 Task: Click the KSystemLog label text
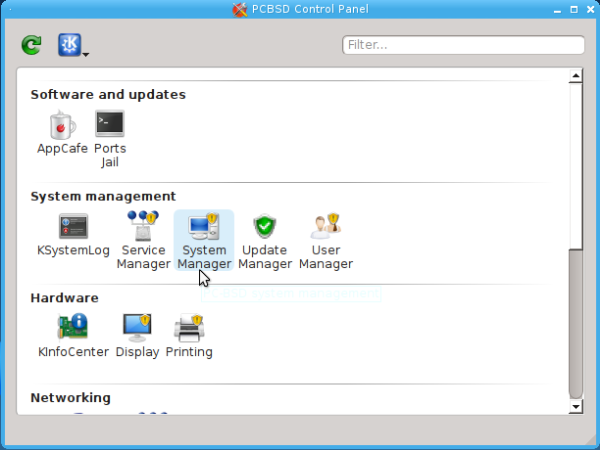point(73,250)
